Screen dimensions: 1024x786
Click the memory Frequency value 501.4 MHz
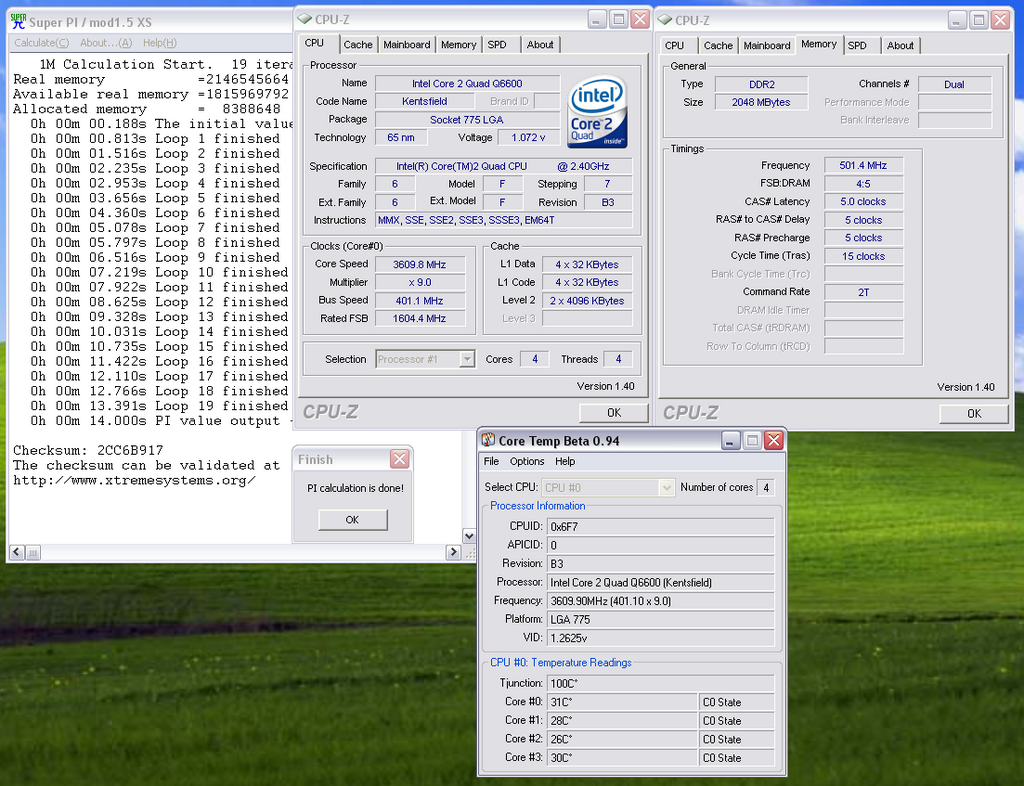863,166
